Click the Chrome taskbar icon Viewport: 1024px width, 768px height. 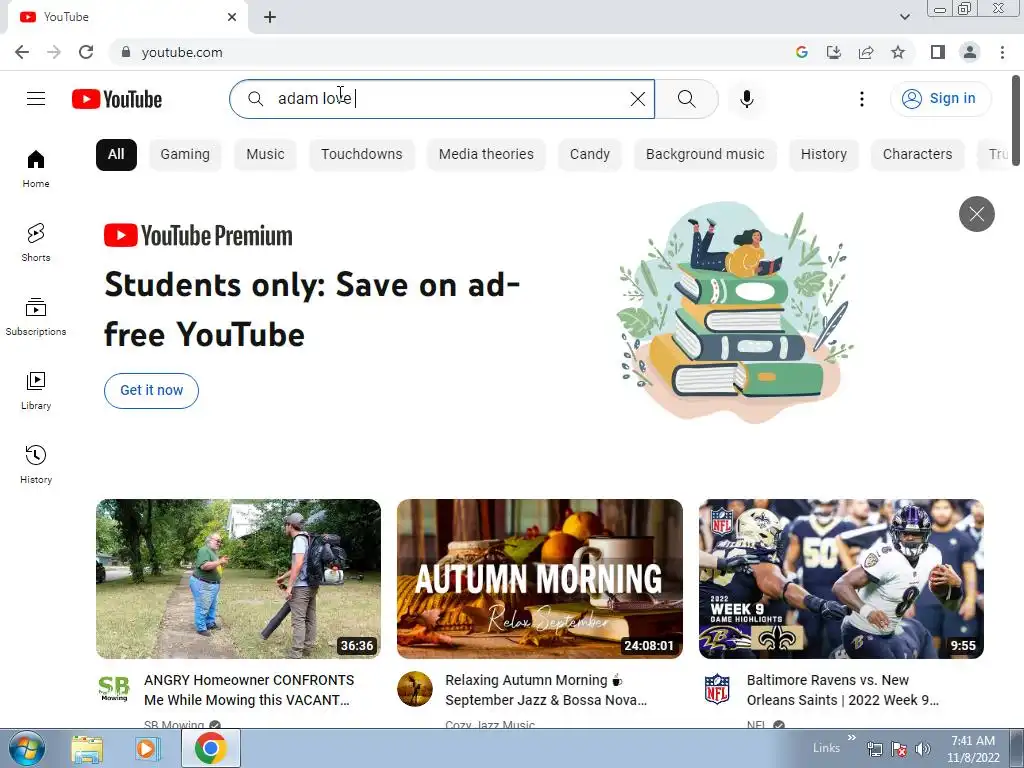point(210,748)
